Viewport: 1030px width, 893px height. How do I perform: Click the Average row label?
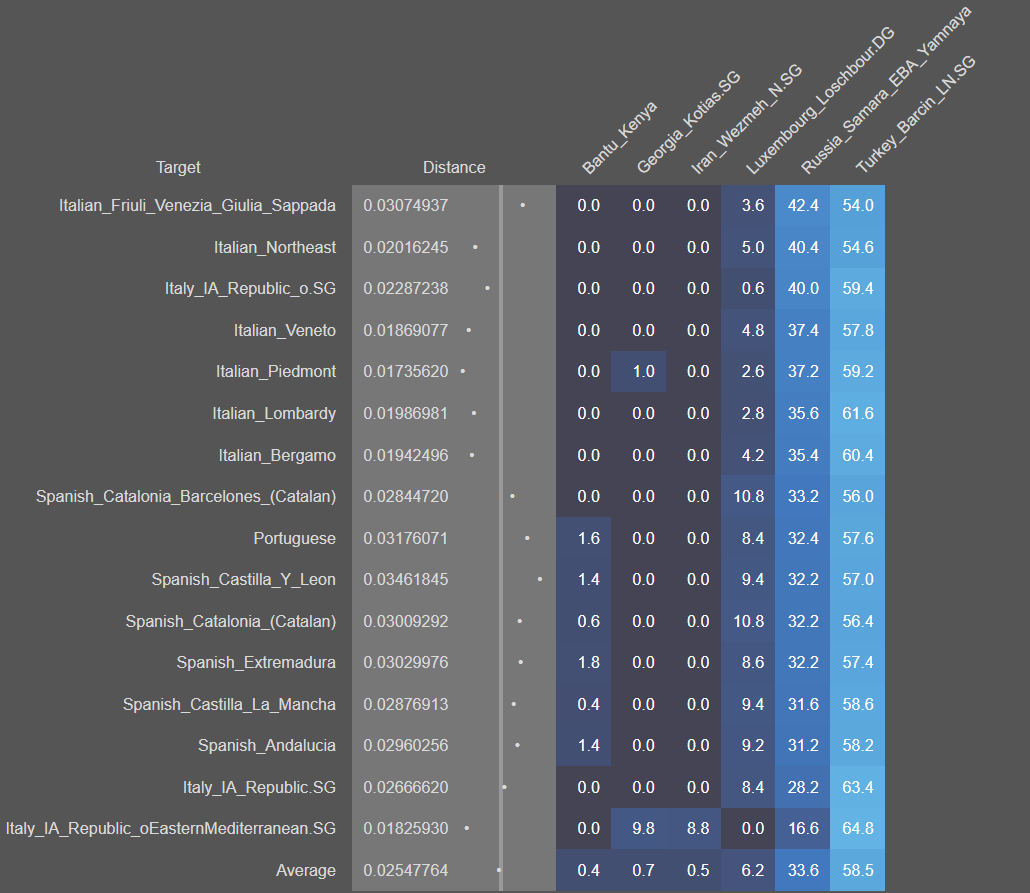(305, 871)
